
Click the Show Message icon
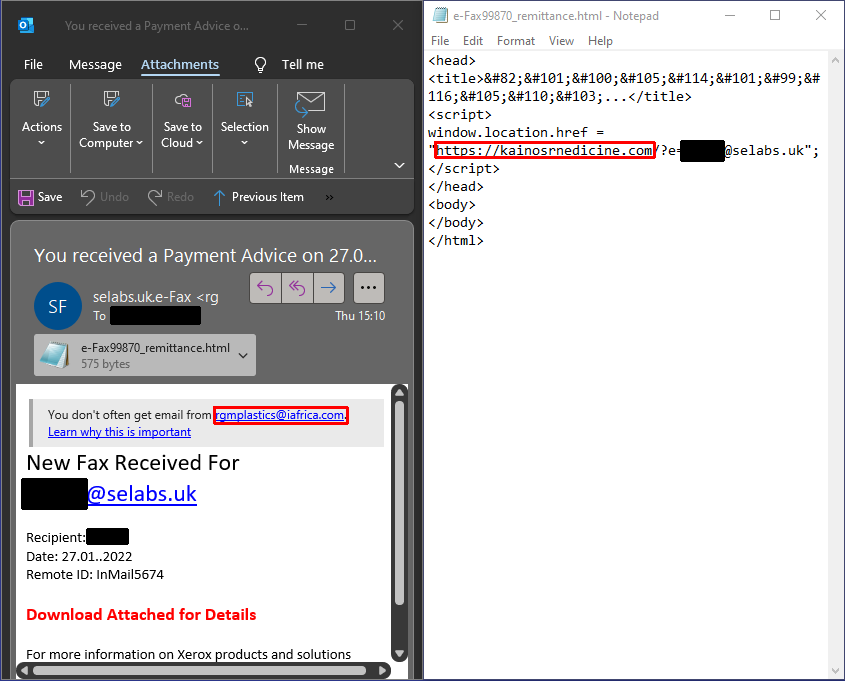[x=310, y=103]
